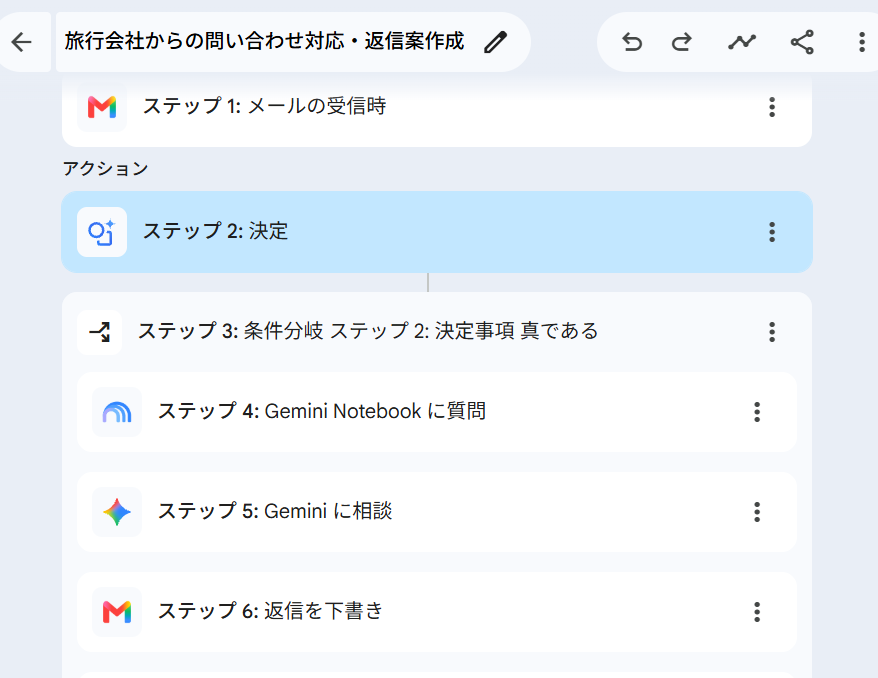
Task: Click the Gmail icon in ステップ 1
Action: 102,106
